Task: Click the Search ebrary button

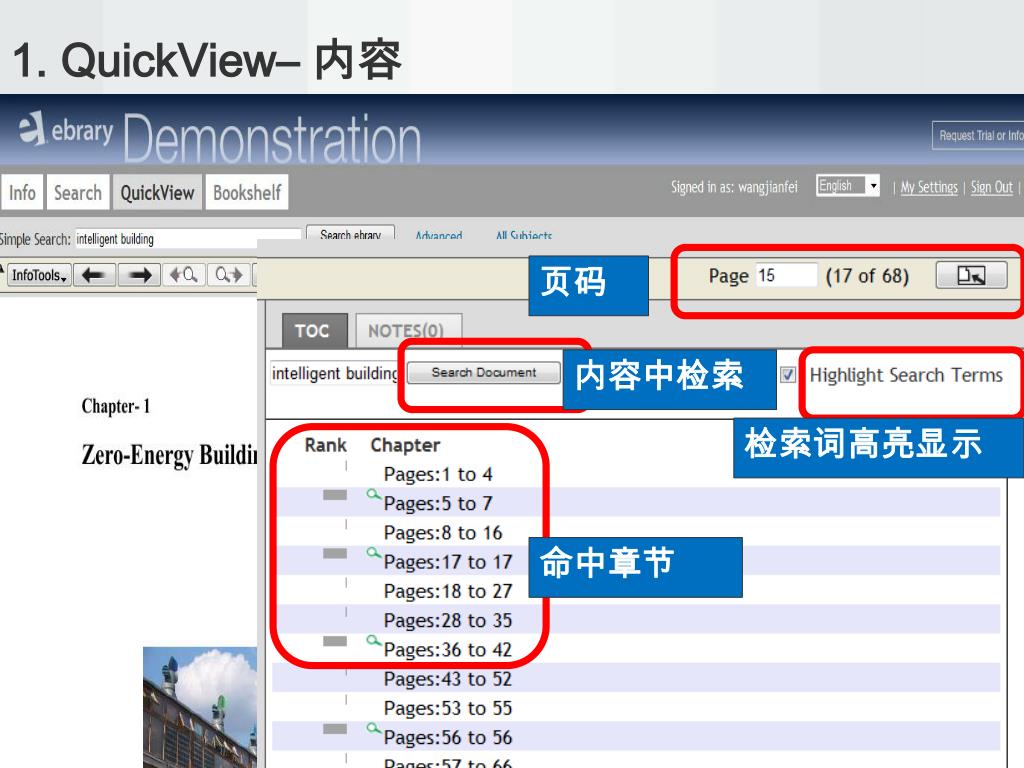Action: [351, 234]
